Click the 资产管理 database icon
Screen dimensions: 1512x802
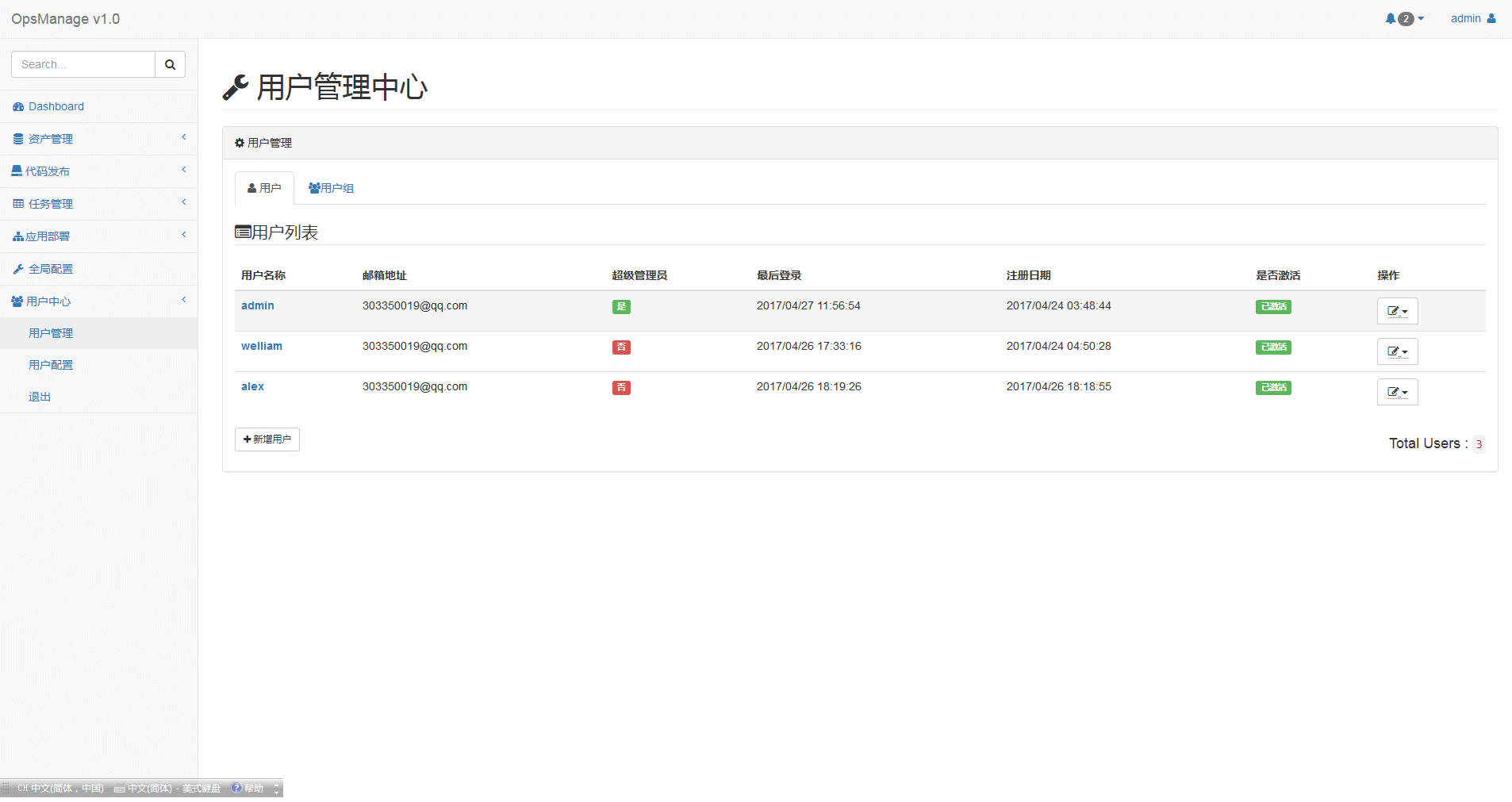click(x=18, y=139)
